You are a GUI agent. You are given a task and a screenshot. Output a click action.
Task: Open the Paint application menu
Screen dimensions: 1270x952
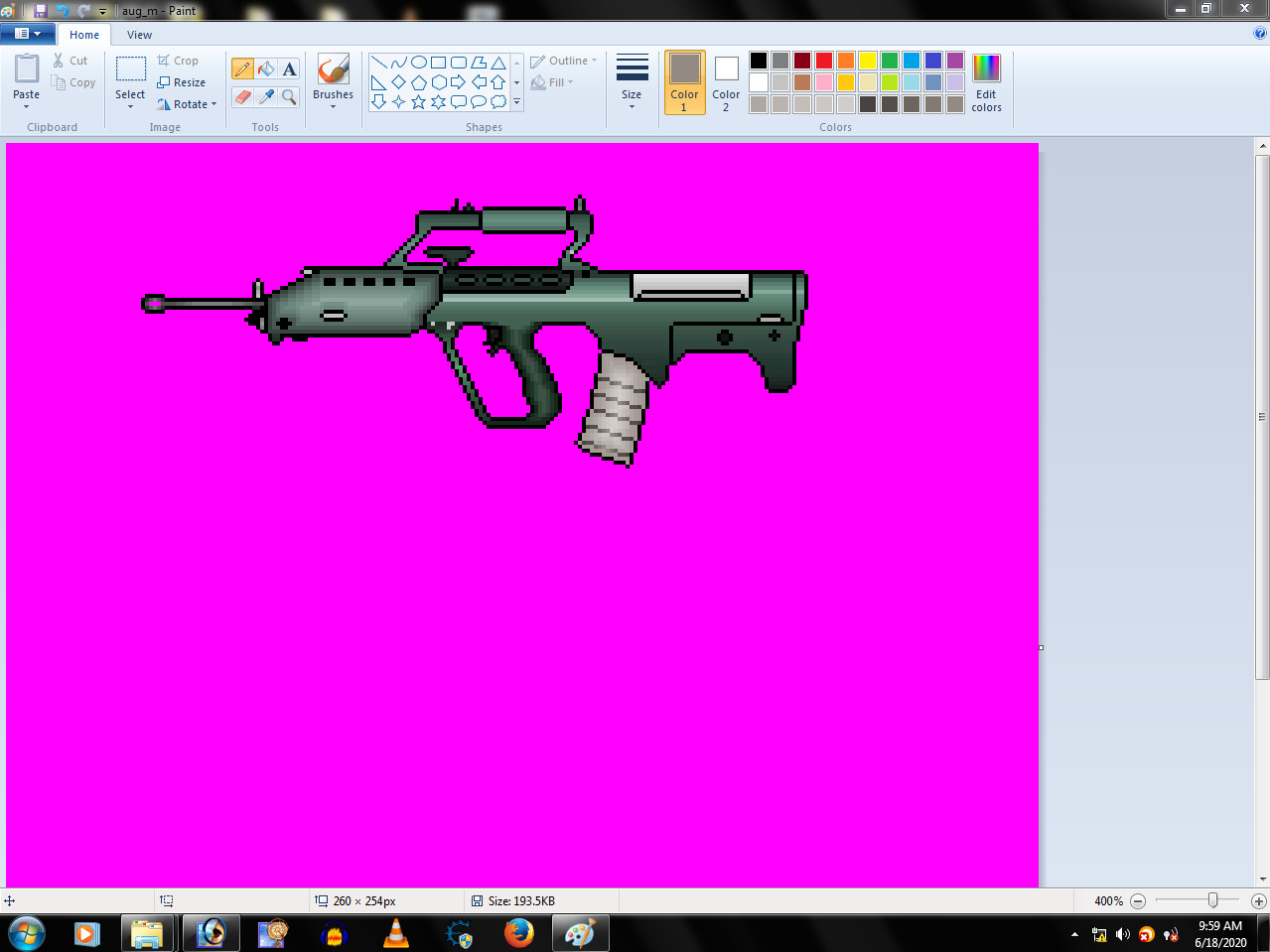[27, 33]
